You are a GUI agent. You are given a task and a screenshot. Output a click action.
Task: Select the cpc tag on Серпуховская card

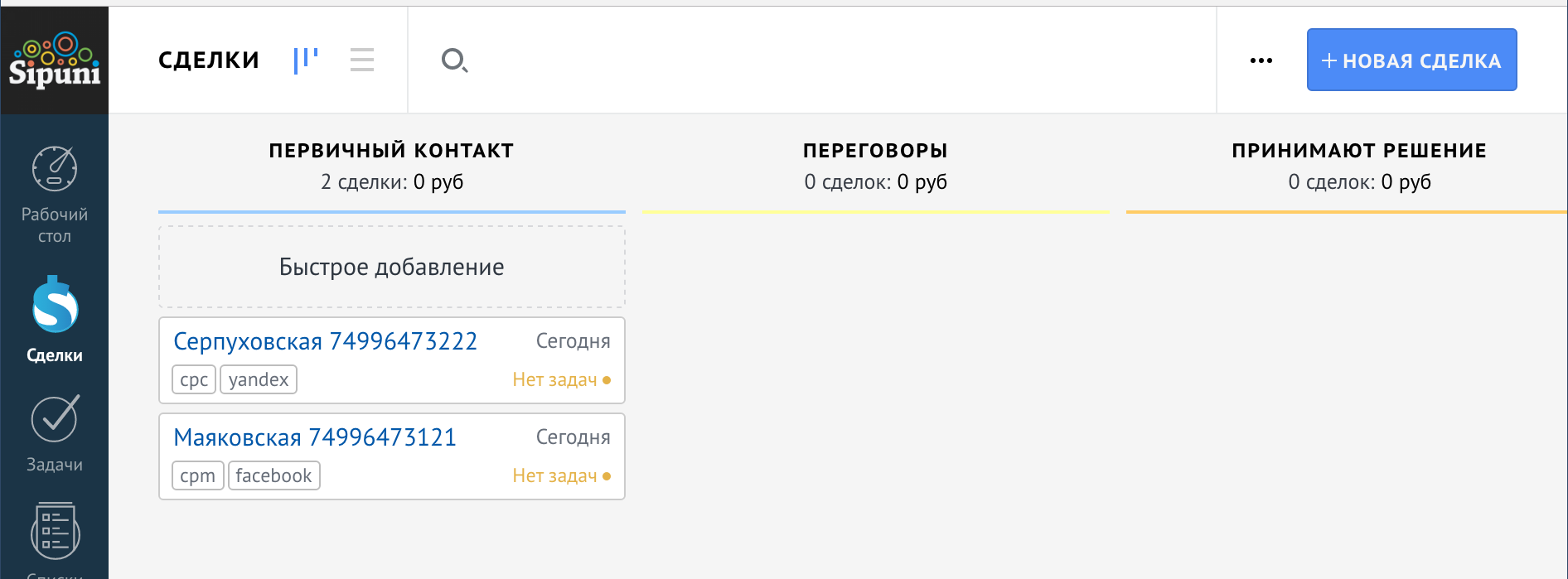pos(193,379)
